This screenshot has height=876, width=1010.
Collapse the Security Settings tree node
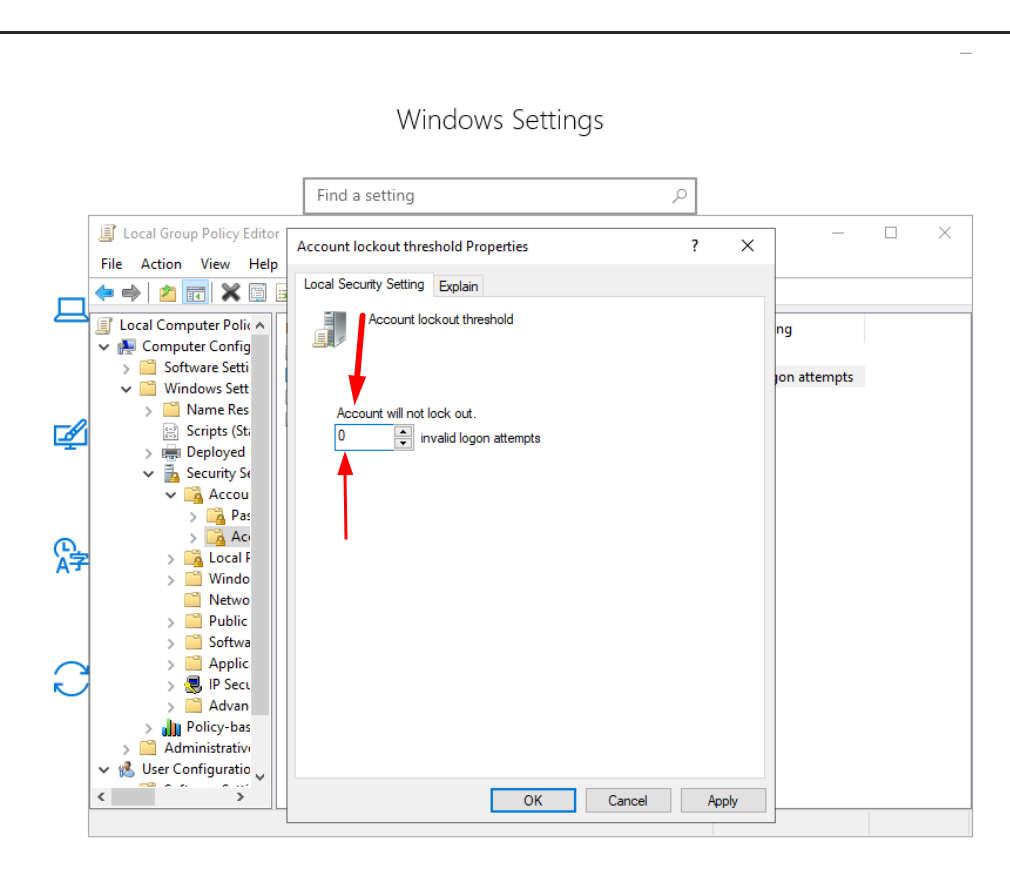(148, 474)
